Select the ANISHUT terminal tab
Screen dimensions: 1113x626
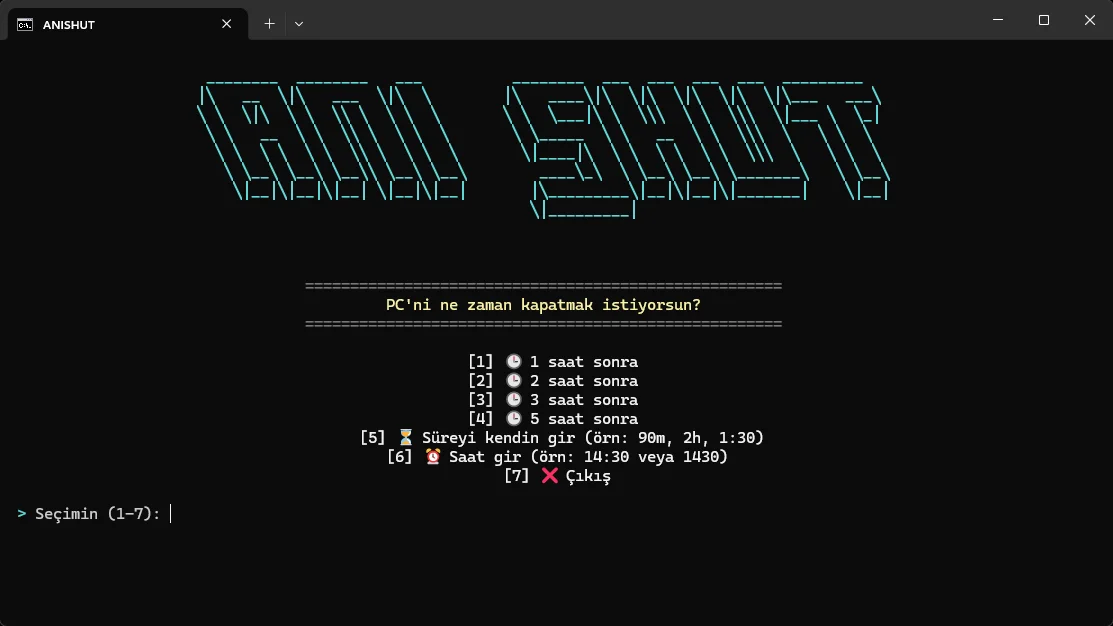coord(128,24)
